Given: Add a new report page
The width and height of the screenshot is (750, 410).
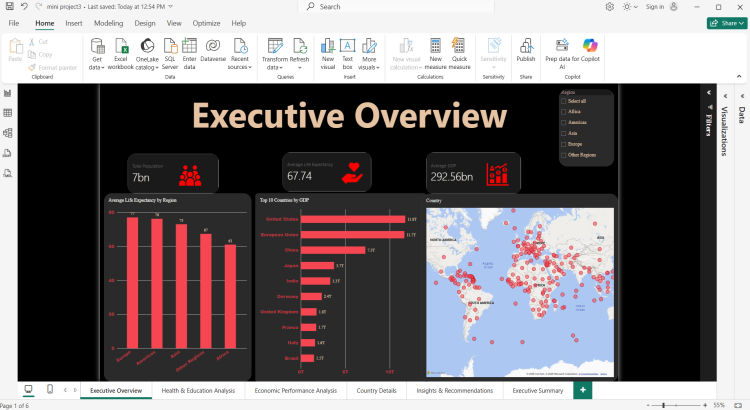Looking at the screenshot, I should [583, 390].
